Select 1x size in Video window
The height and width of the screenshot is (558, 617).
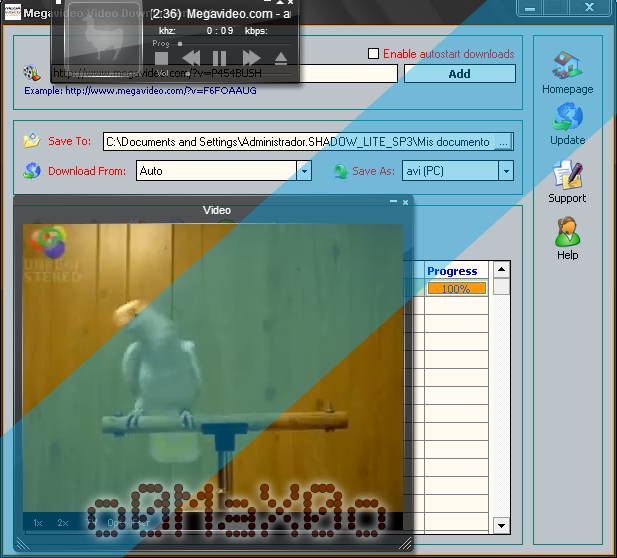point(38,523)
